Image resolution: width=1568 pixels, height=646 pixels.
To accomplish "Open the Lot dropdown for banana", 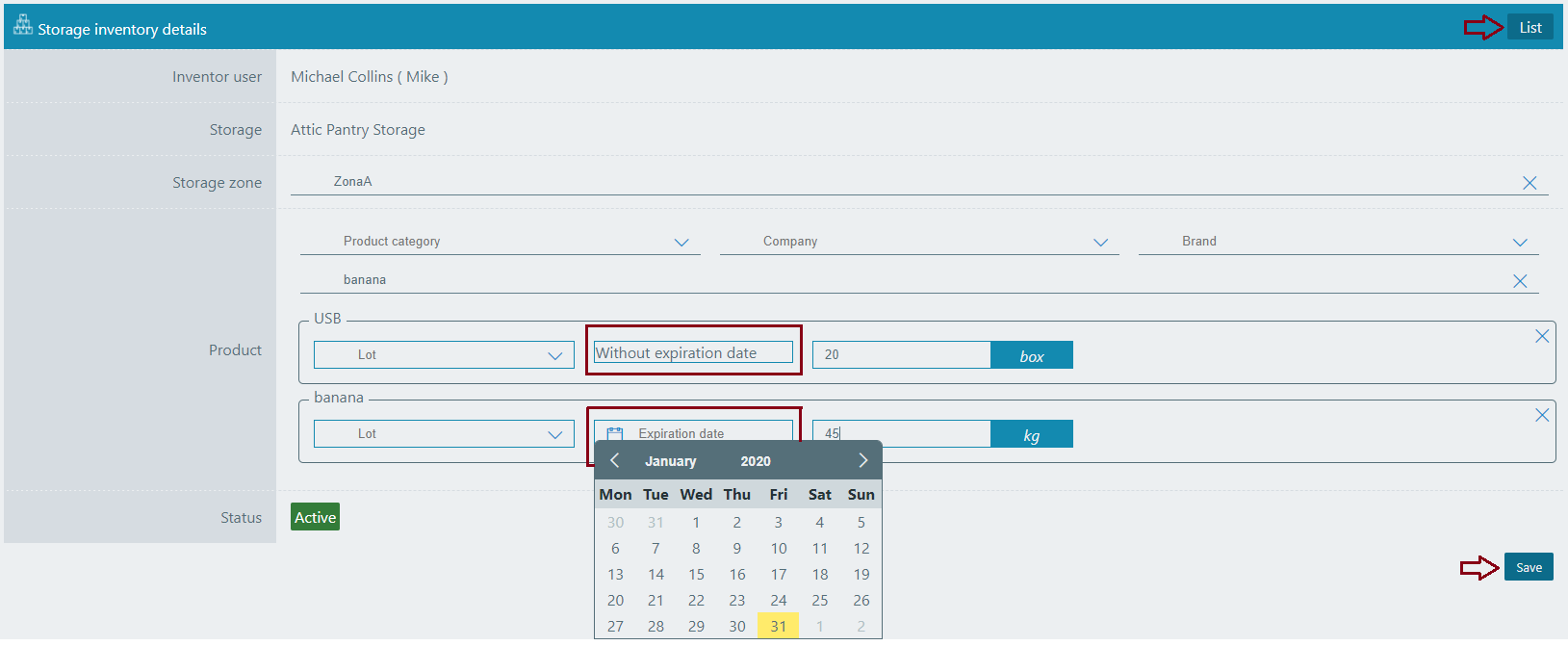I will coord(554,434).
